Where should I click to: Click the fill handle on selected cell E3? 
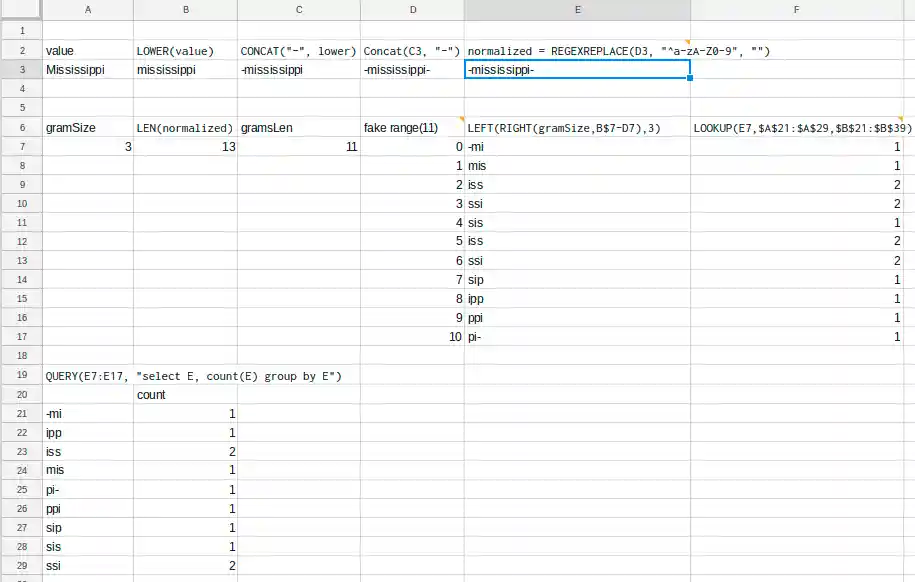click(690, 79)
